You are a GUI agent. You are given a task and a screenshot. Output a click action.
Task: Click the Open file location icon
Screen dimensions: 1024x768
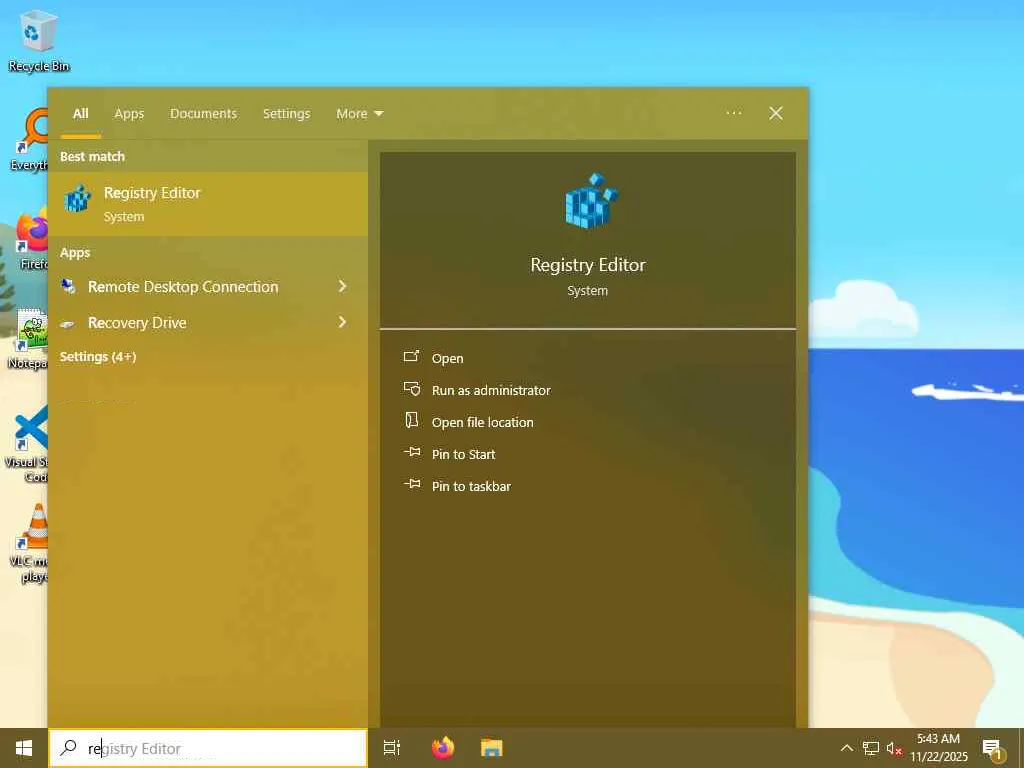click(x=411, y=420)
